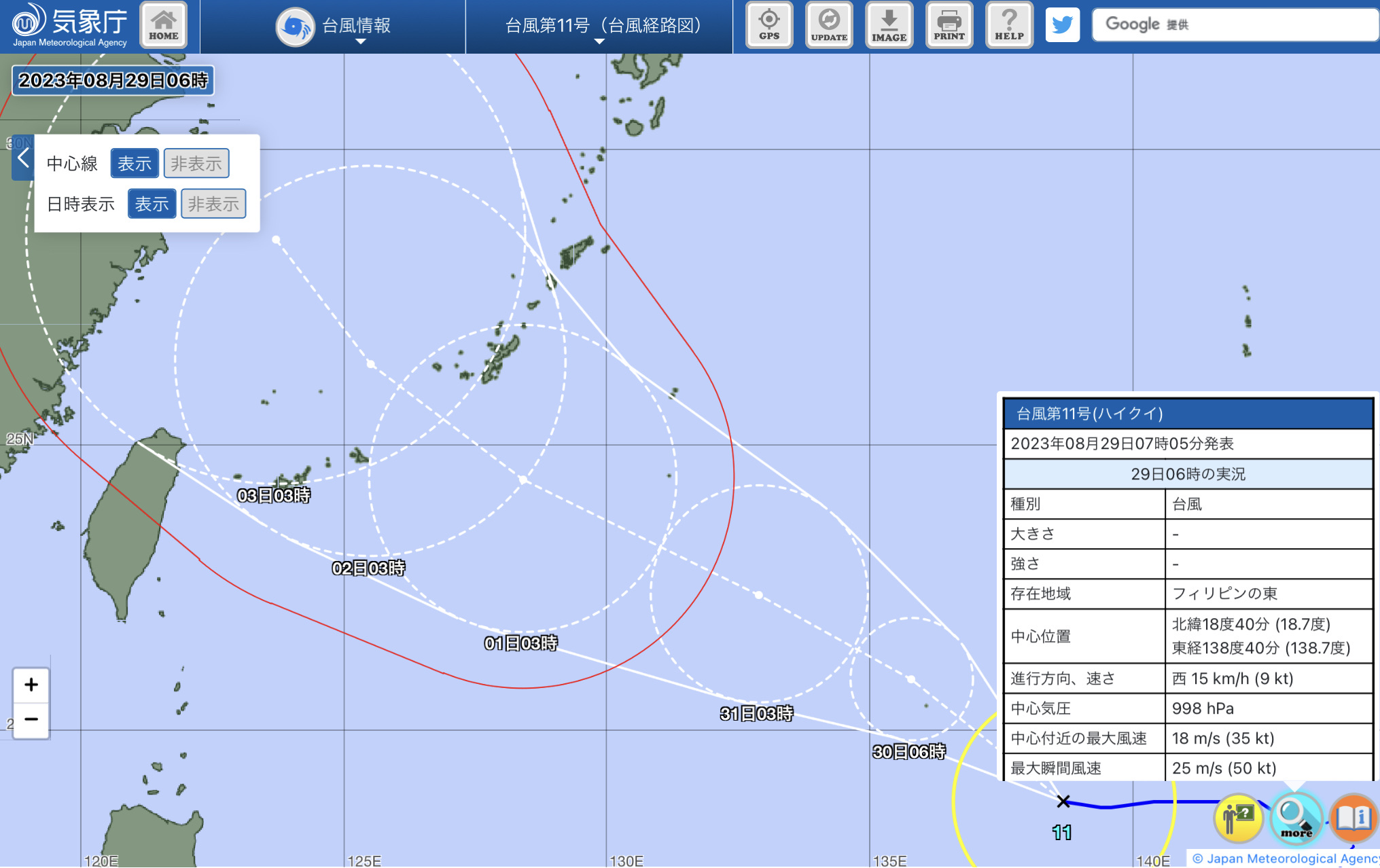The image size is (1380, 868).
Task: Click the Google search input field
Action: 1235,25
